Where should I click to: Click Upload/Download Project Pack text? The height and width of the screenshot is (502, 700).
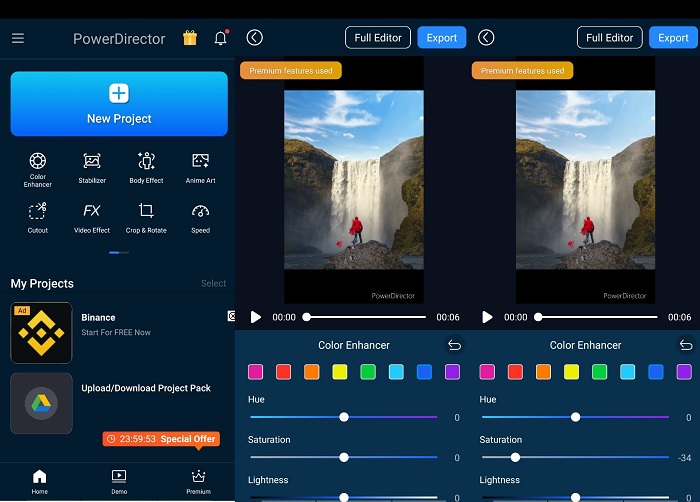pyautogui.click(x=146, y=388)
